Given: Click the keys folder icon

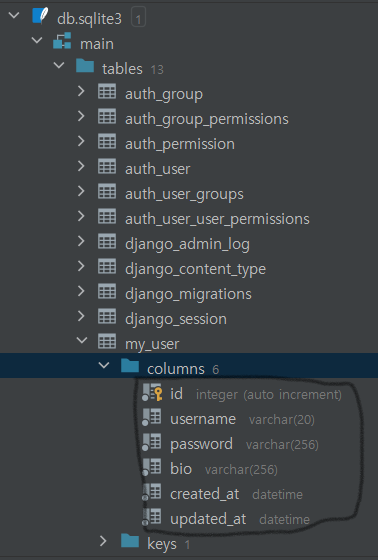Looking at the screenshot, I should 130,541.
